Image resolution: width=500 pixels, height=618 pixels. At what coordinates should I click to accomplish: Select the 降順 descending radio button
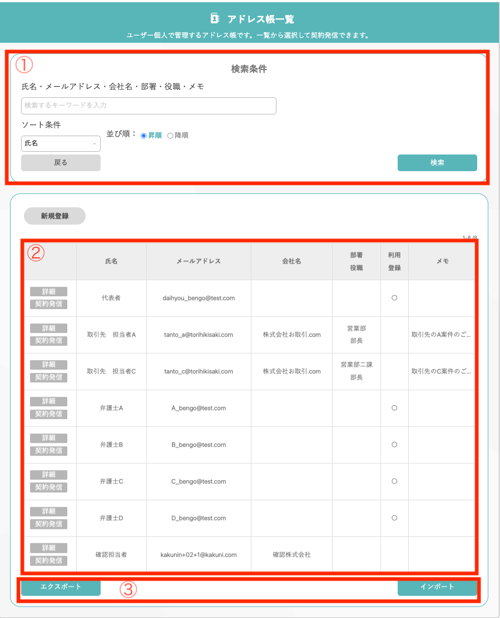170,136
